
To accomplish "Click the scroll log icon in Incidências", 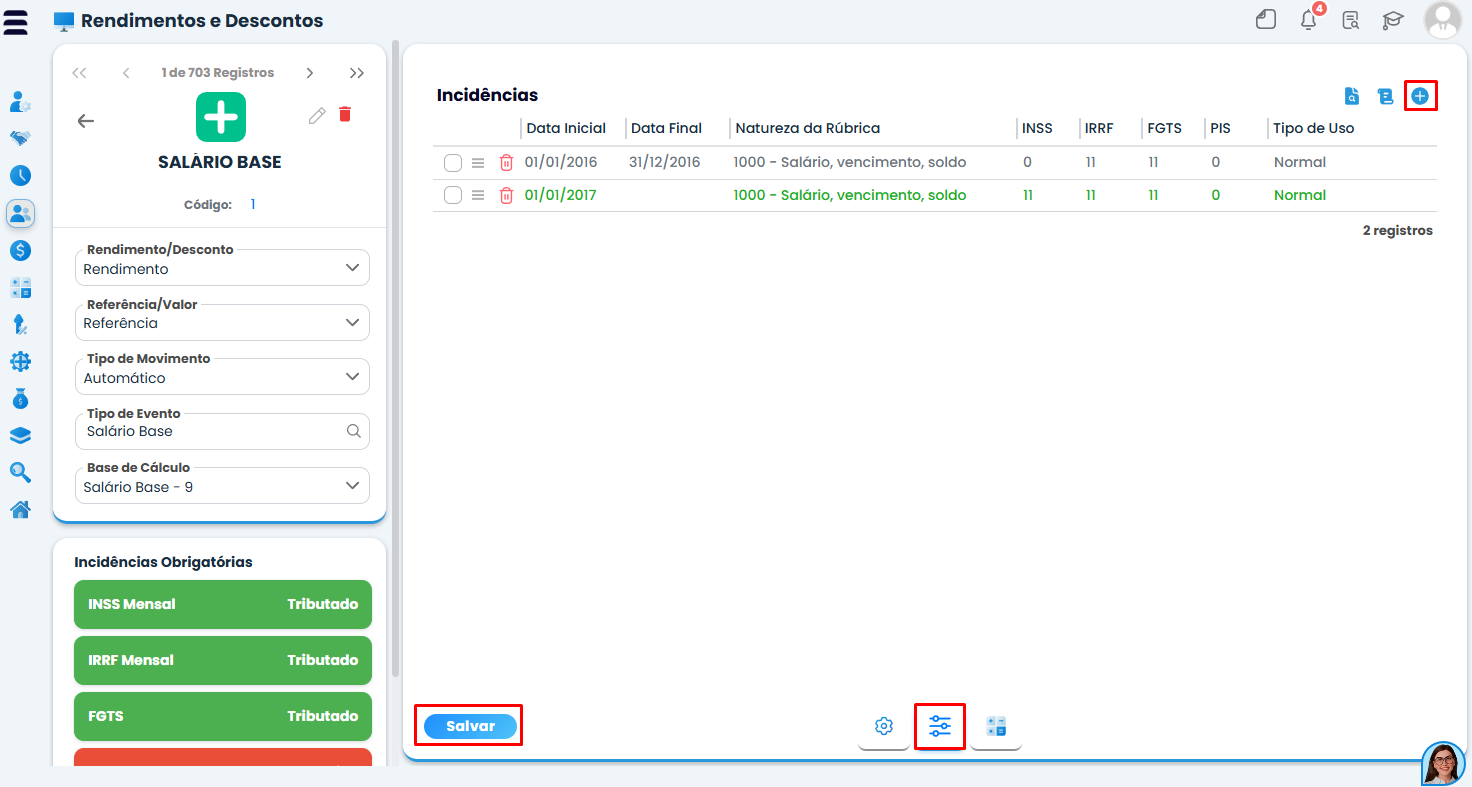I will pos(1385,96).
